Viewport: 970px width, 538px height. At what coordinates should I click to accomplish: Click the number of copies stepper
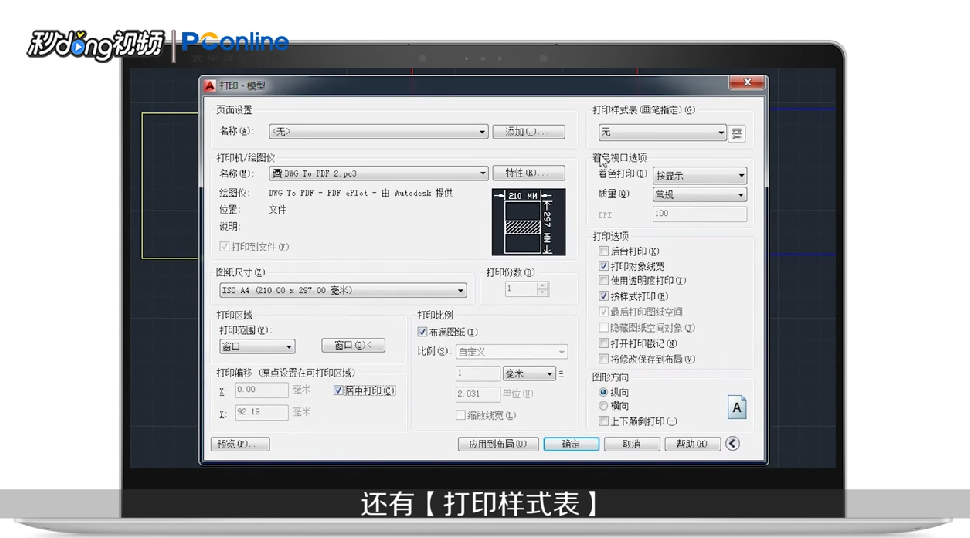tap(543, 289)
